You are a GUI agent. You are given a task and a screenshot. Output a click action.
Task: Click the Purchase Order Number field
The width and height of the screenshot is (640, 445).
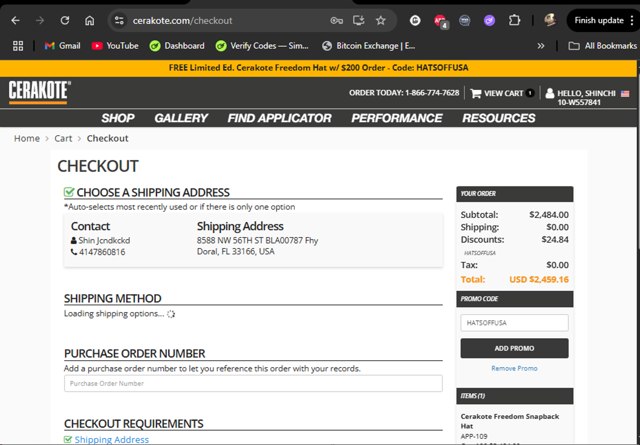point(253,383)
